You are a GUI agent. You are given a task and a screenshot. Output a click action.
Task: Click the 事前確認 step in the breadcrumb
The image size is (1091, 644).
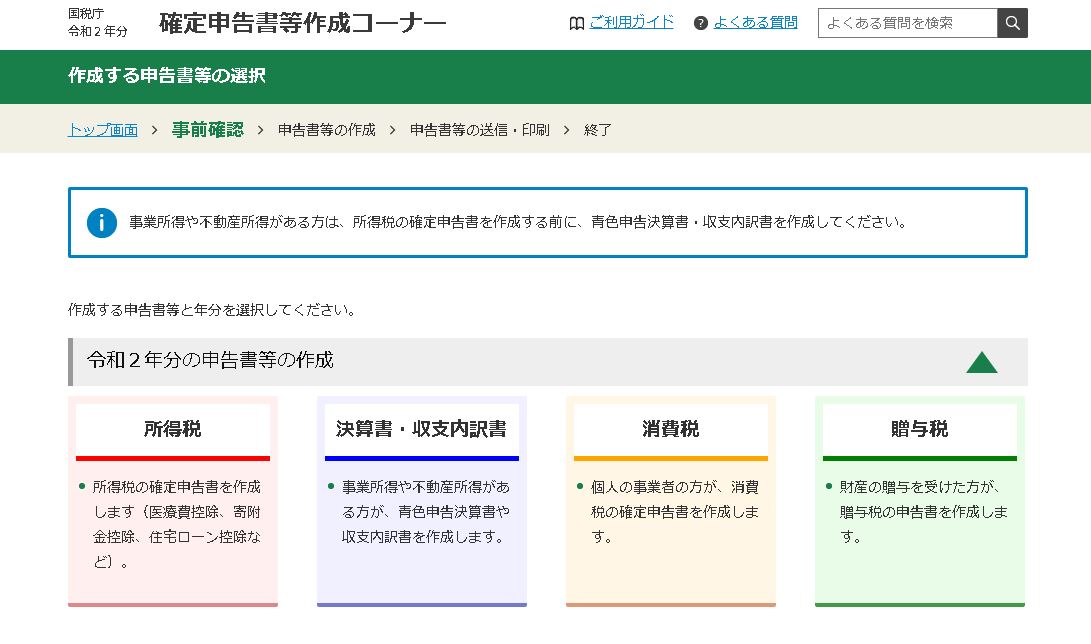(207, 130)
